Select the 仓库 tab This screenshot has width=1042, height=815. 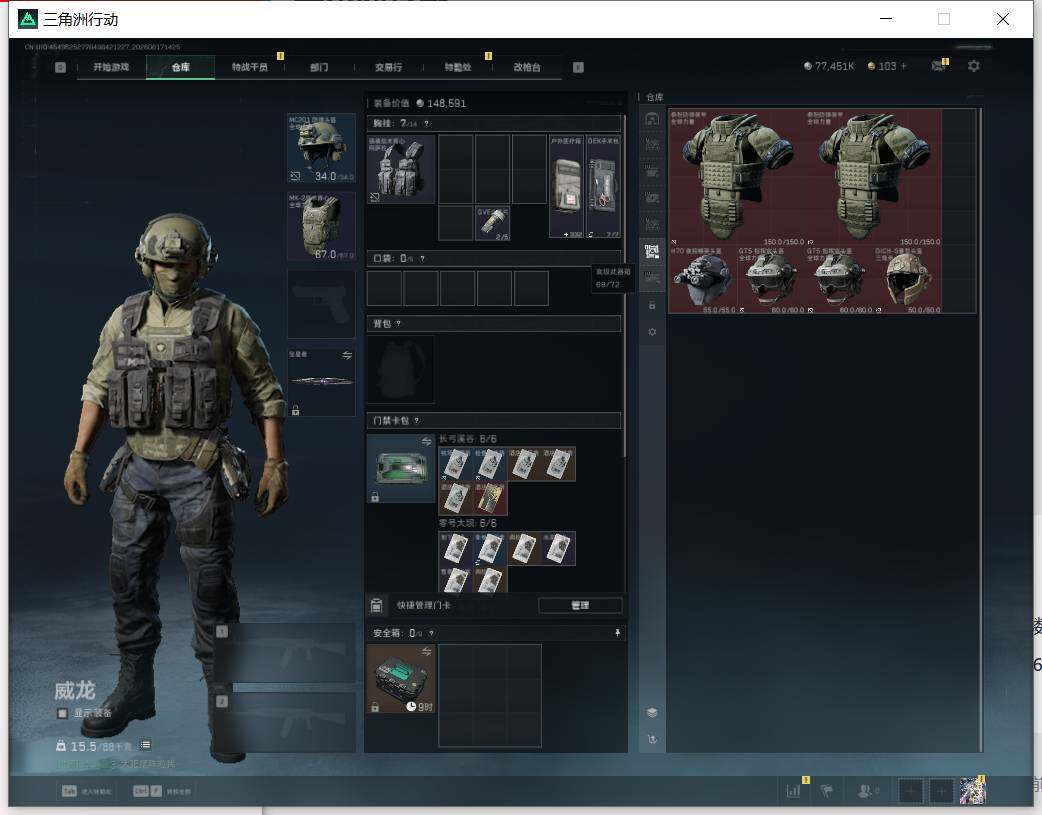[180, 67]
